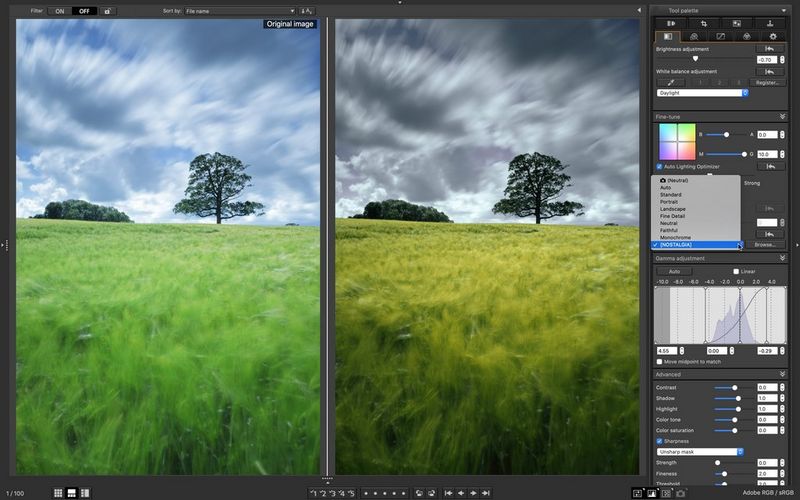Screen dimensions: 800x500
Task: Uncheck the Sharpness checkbox
Action: [659, 440]
